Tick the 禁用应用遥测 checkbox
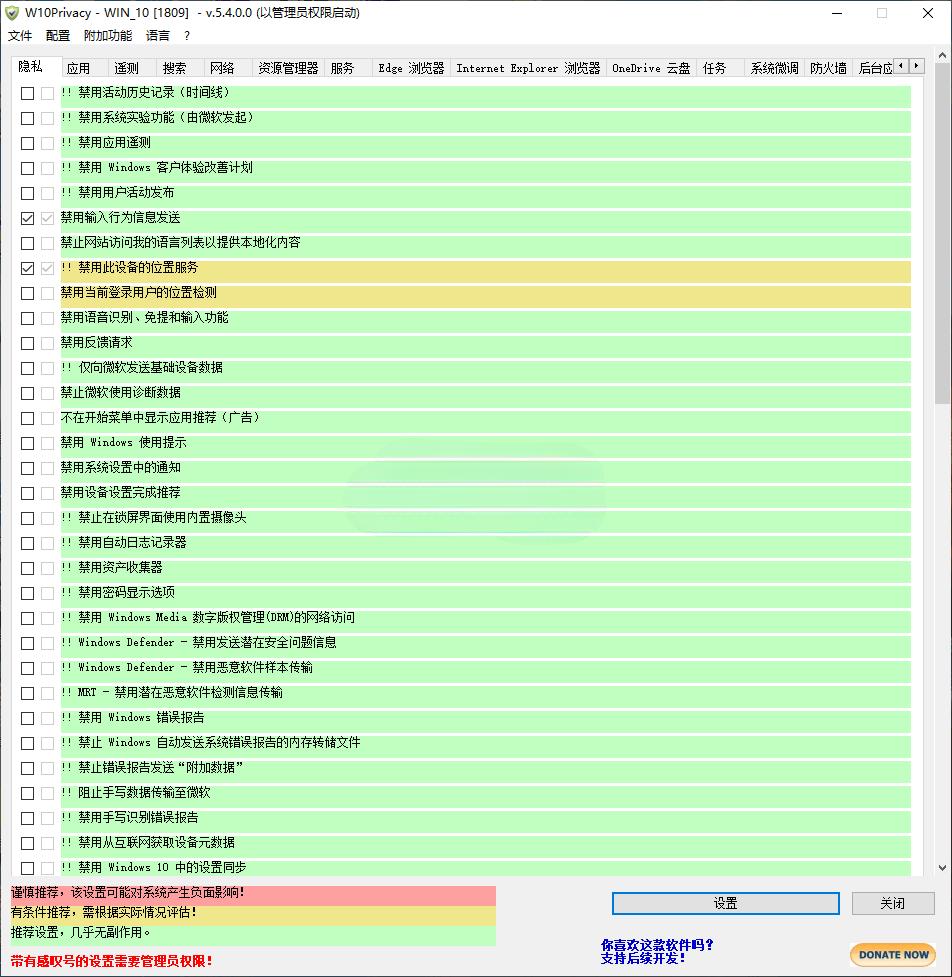This screenshot has width=952, height=977. click(27, 143)
